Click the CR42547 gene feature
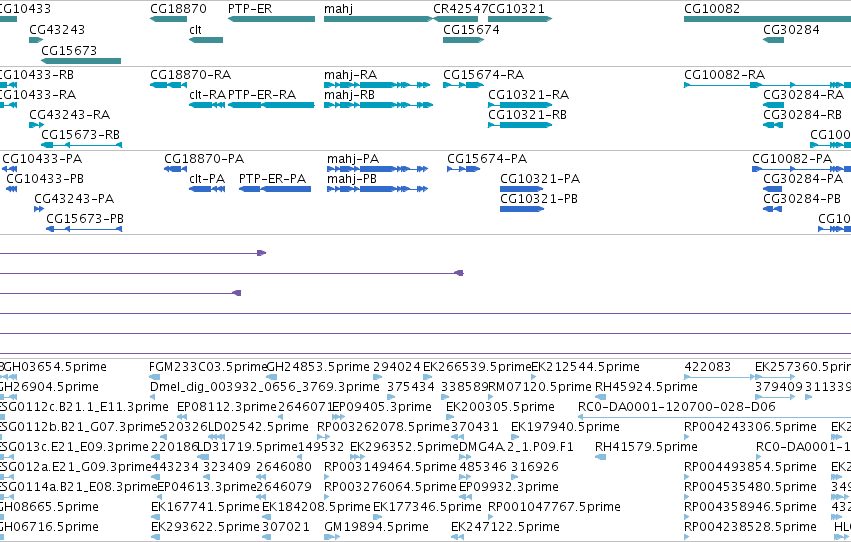Screen dimensions: 851x542 [455, 19]
